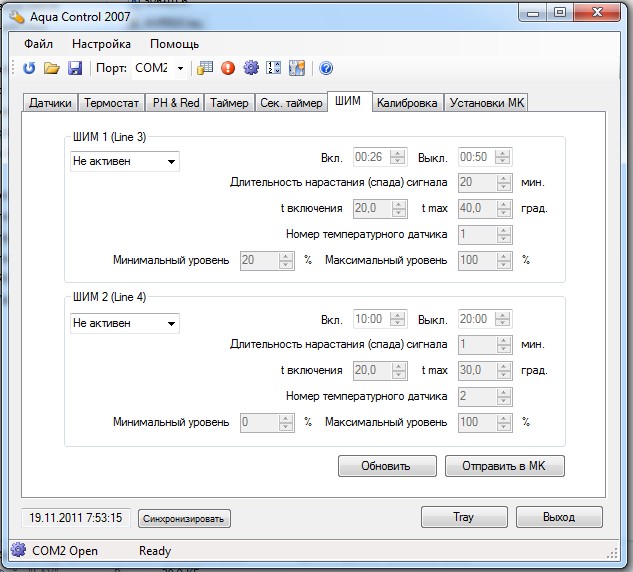Click the red exclamation alert toolbar icon
The image size is (633, 572).
point(228,68)
